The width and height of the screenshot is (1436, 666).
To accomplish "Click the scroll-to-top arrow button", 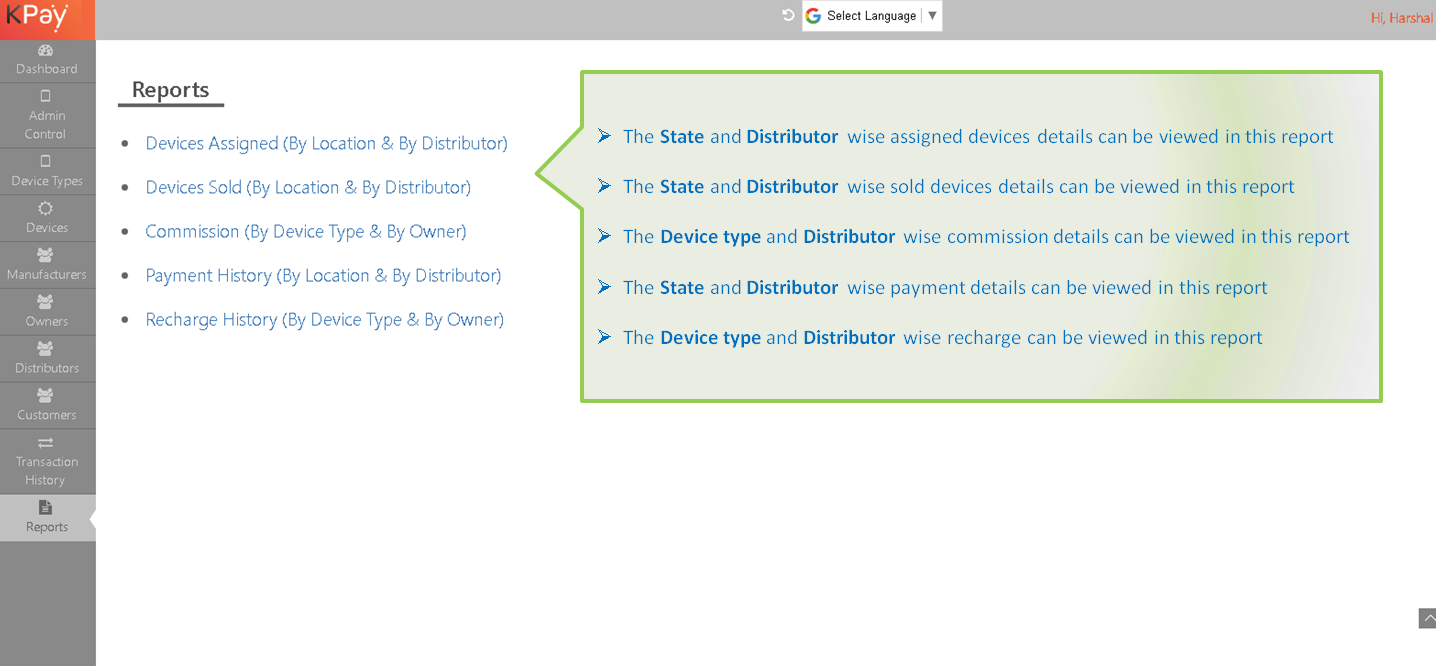I will (1427, 618).
